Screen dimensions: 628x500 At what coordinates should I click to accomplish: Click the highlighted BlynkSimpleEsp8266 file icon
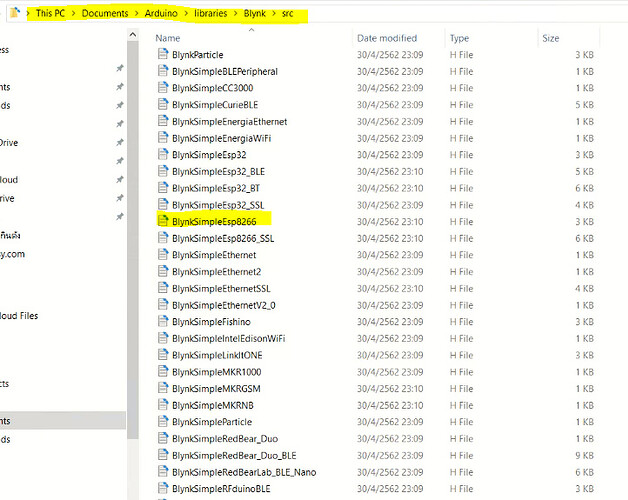163,221
